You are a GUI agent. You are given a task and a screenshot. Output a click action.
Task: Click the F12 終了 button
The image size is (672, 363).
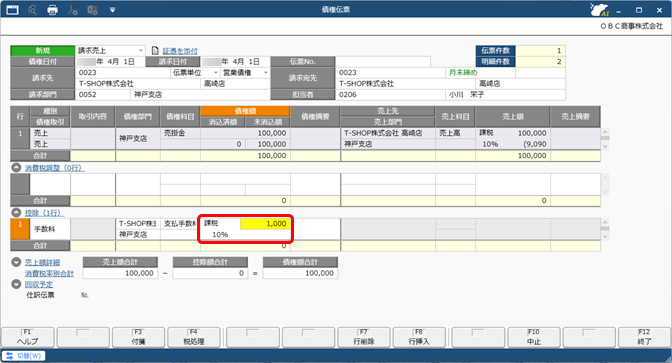(644, 337)
